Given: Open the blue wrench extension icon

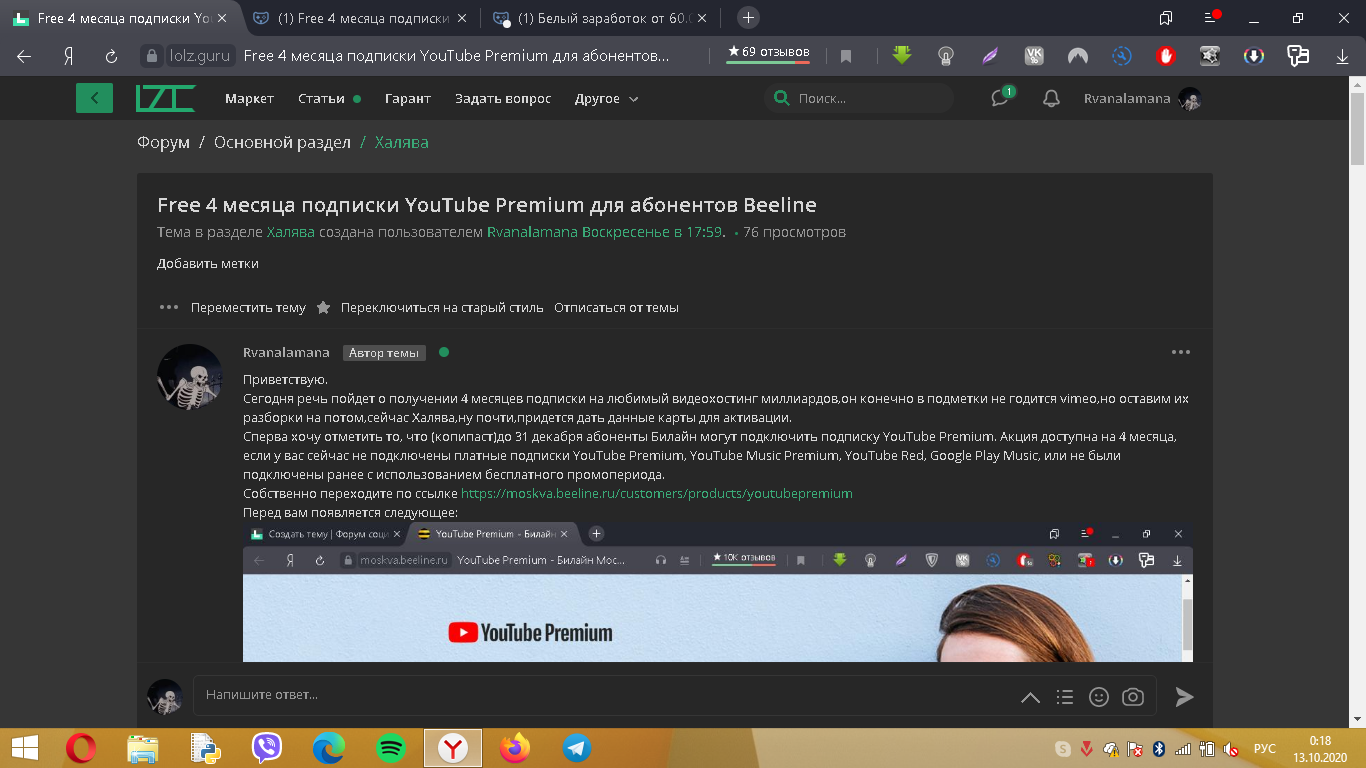Looking at the screenshot, I should tap(1122, 56).
